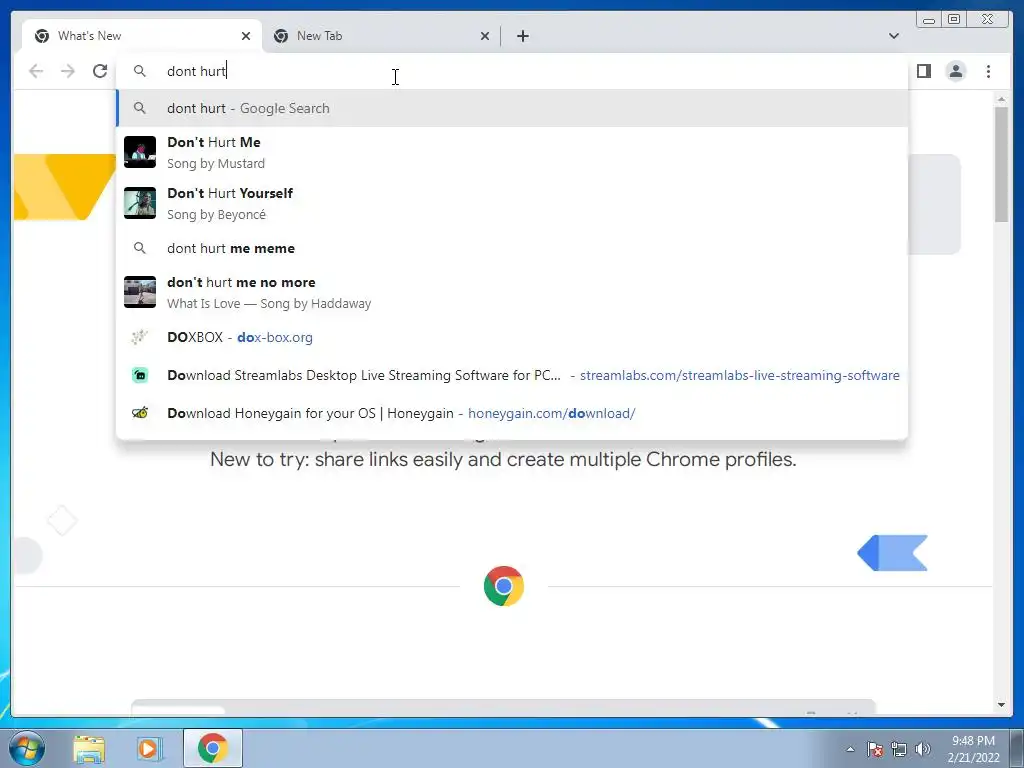Click the scrollbar down arrow
Image resolution: width=1024 pixels, height=768 pixels.
point(1001,705)
